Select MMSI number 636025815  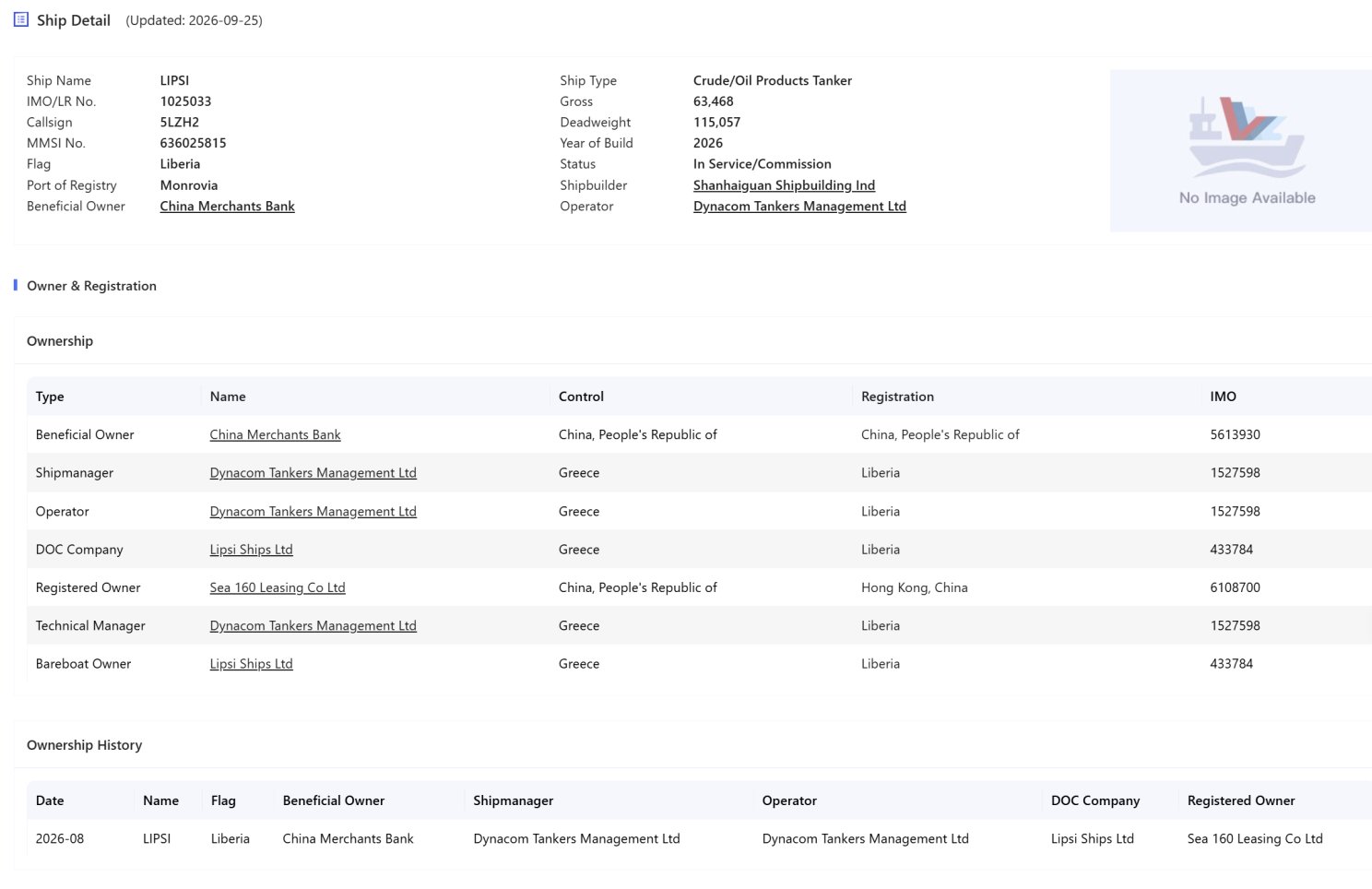tap(193, 143)
